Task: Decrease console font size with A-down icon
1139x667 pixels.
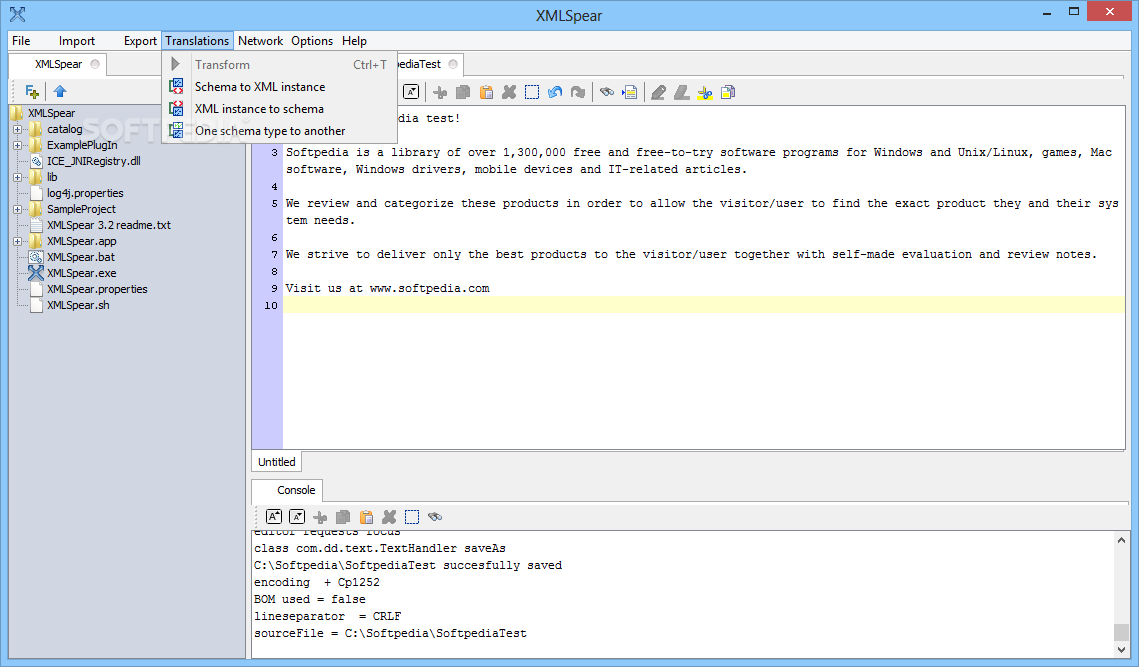Action: click(x=297, y=517)
